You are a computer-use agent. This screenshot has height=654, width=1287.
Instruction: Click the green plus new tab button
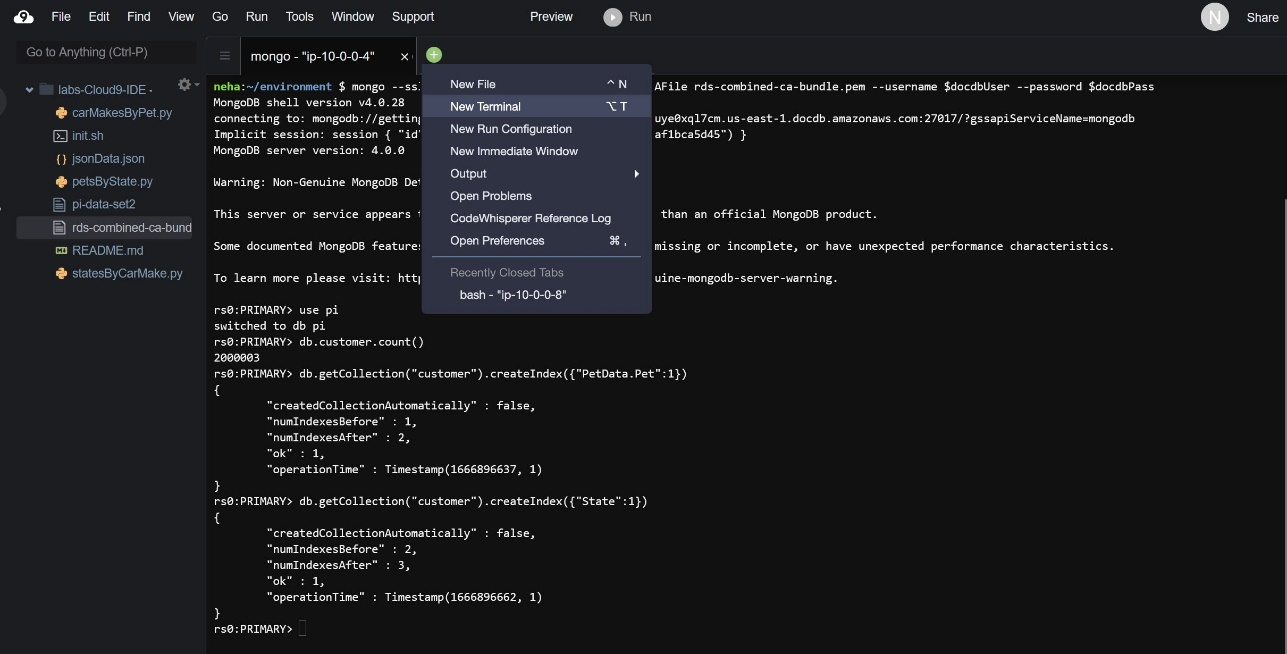433,55
